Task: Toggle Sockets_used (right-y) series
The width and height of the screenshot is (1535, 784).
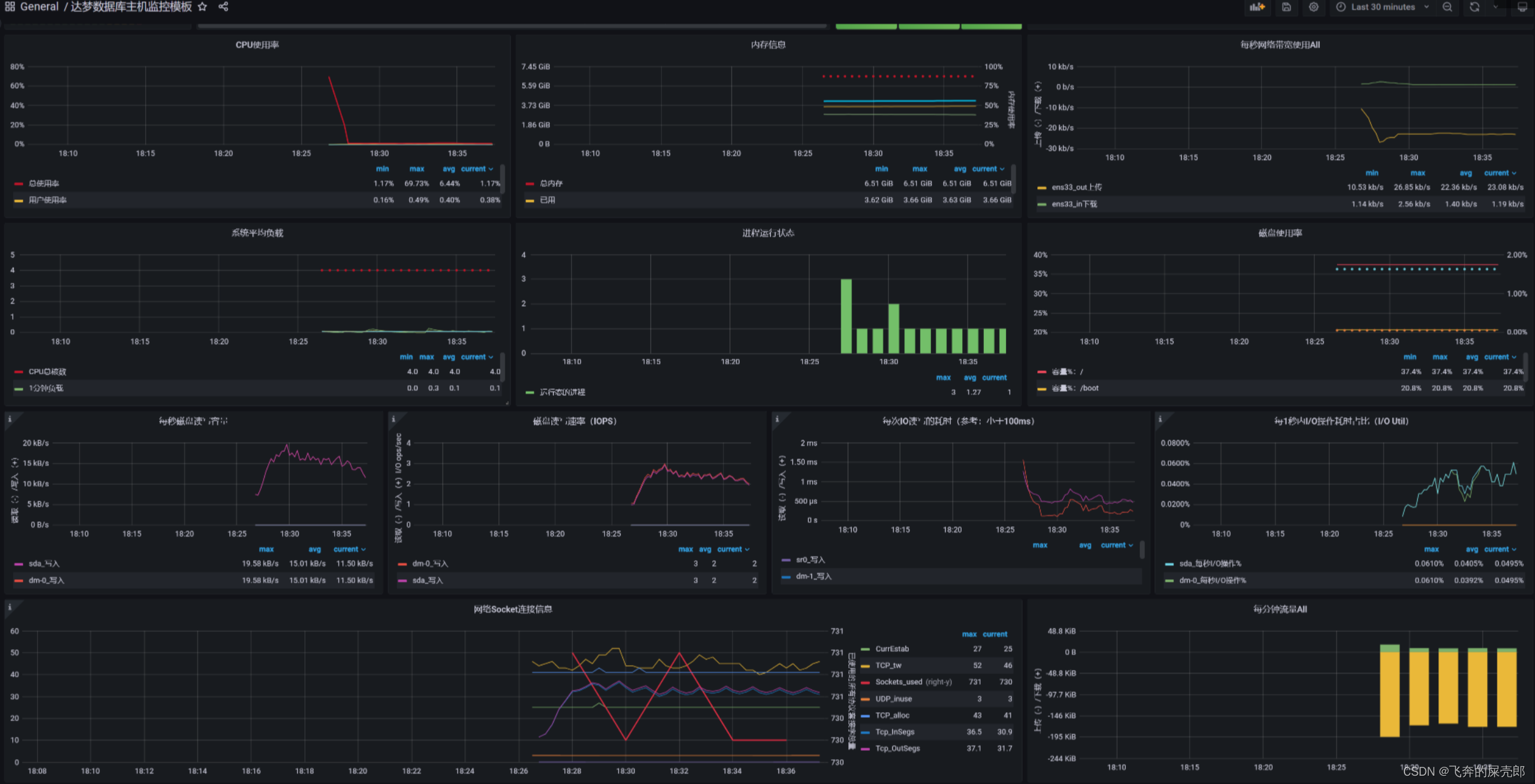Action: [913, 682]
